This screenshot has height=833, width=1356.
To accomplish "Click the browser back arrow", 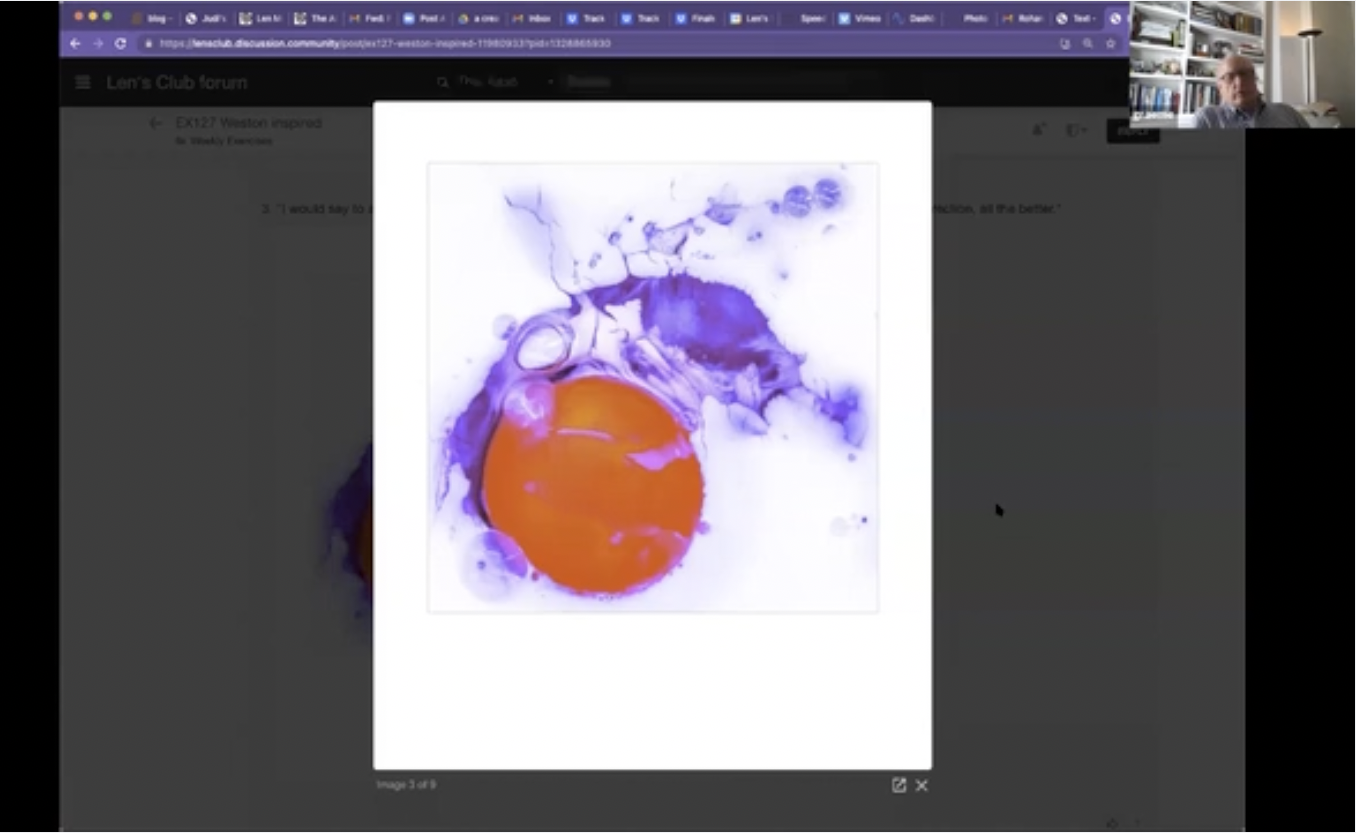I will (x=75, y=44).
